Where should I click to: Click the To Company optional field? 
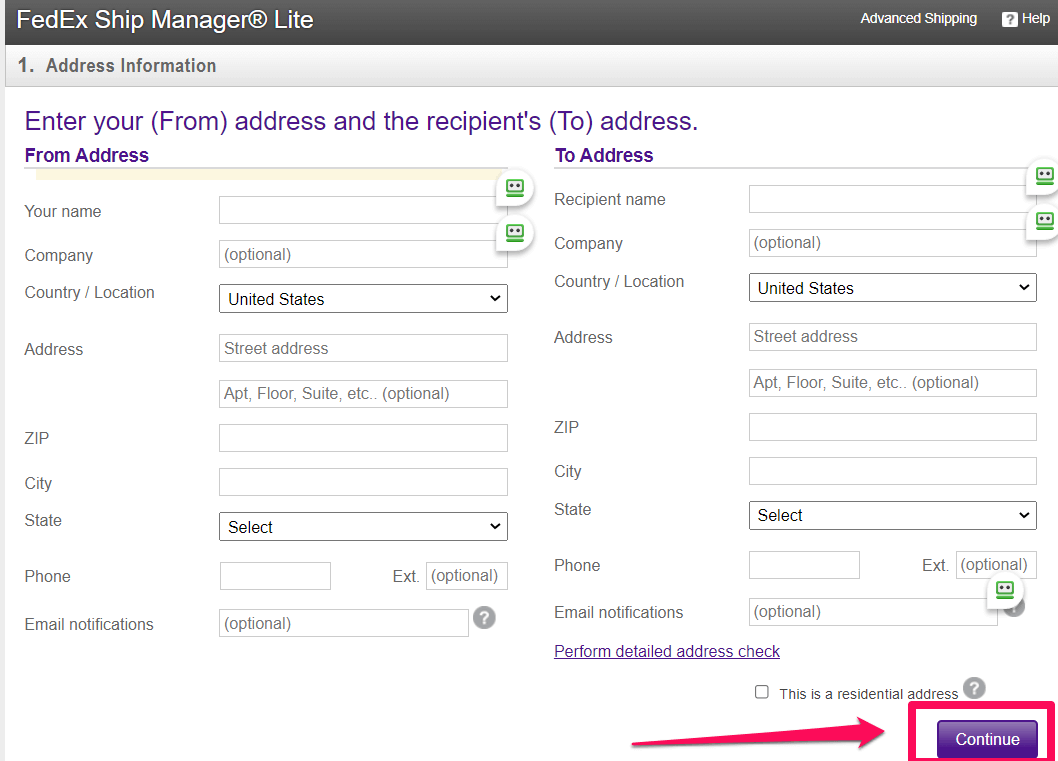893,243
